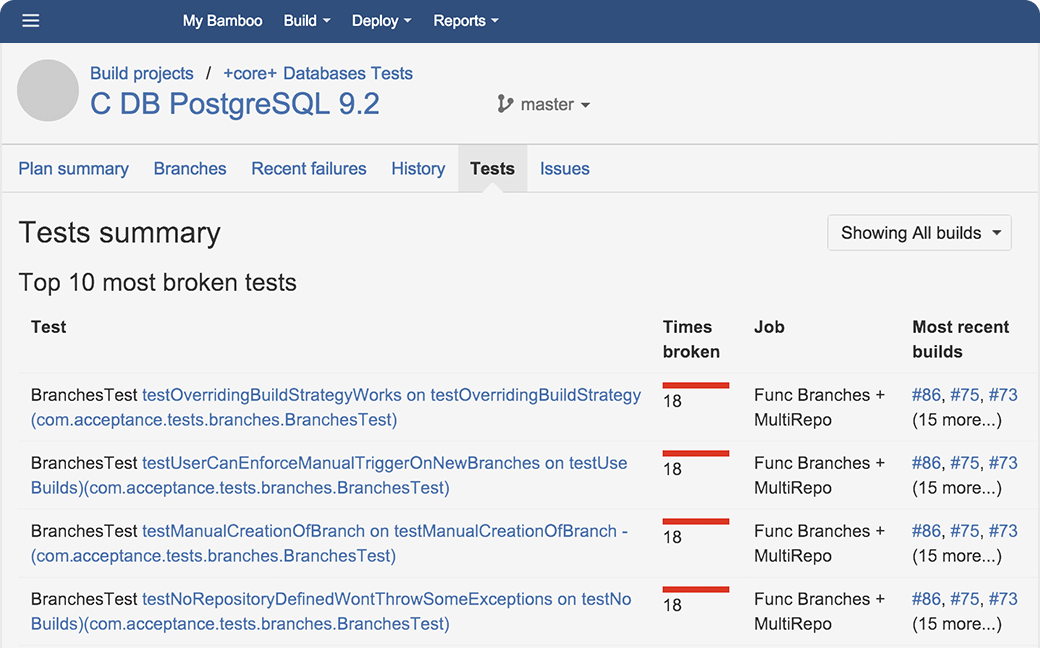
Task: Click the plan avatar placeholder image
Action: point(47,90)
